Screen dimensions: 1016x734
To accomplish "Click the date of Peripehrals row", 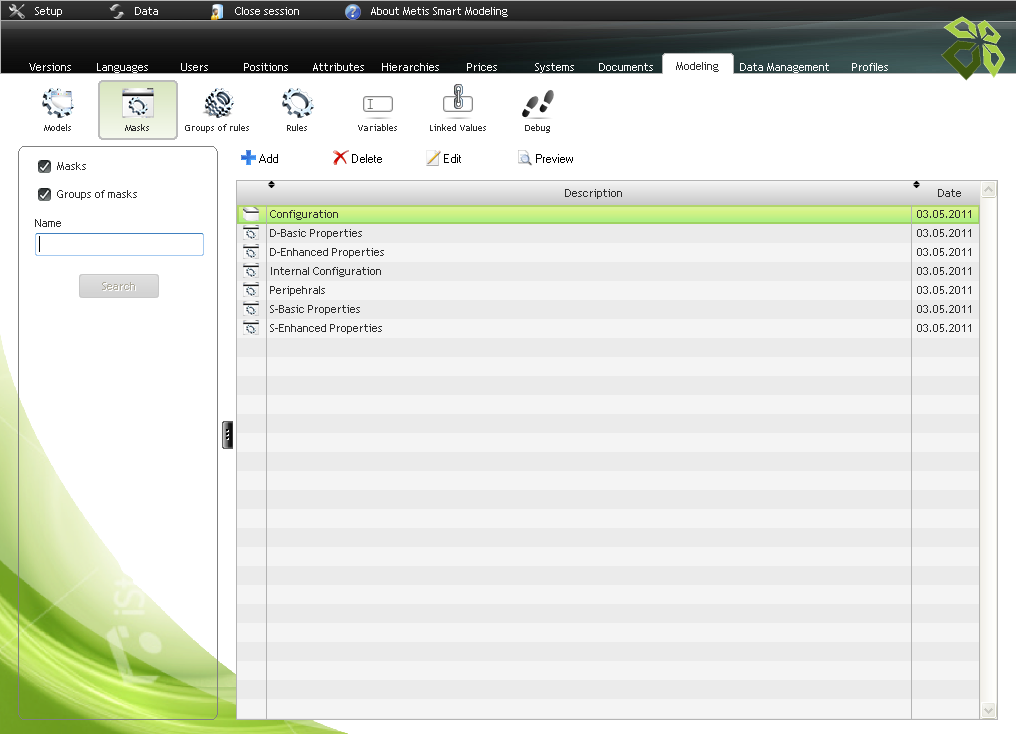I will [944, 290].
